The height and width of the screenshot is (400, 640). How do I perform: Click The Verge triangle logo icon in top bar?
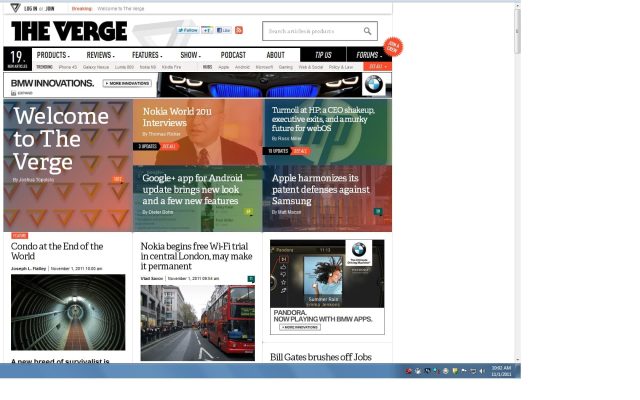pos(15,8)
